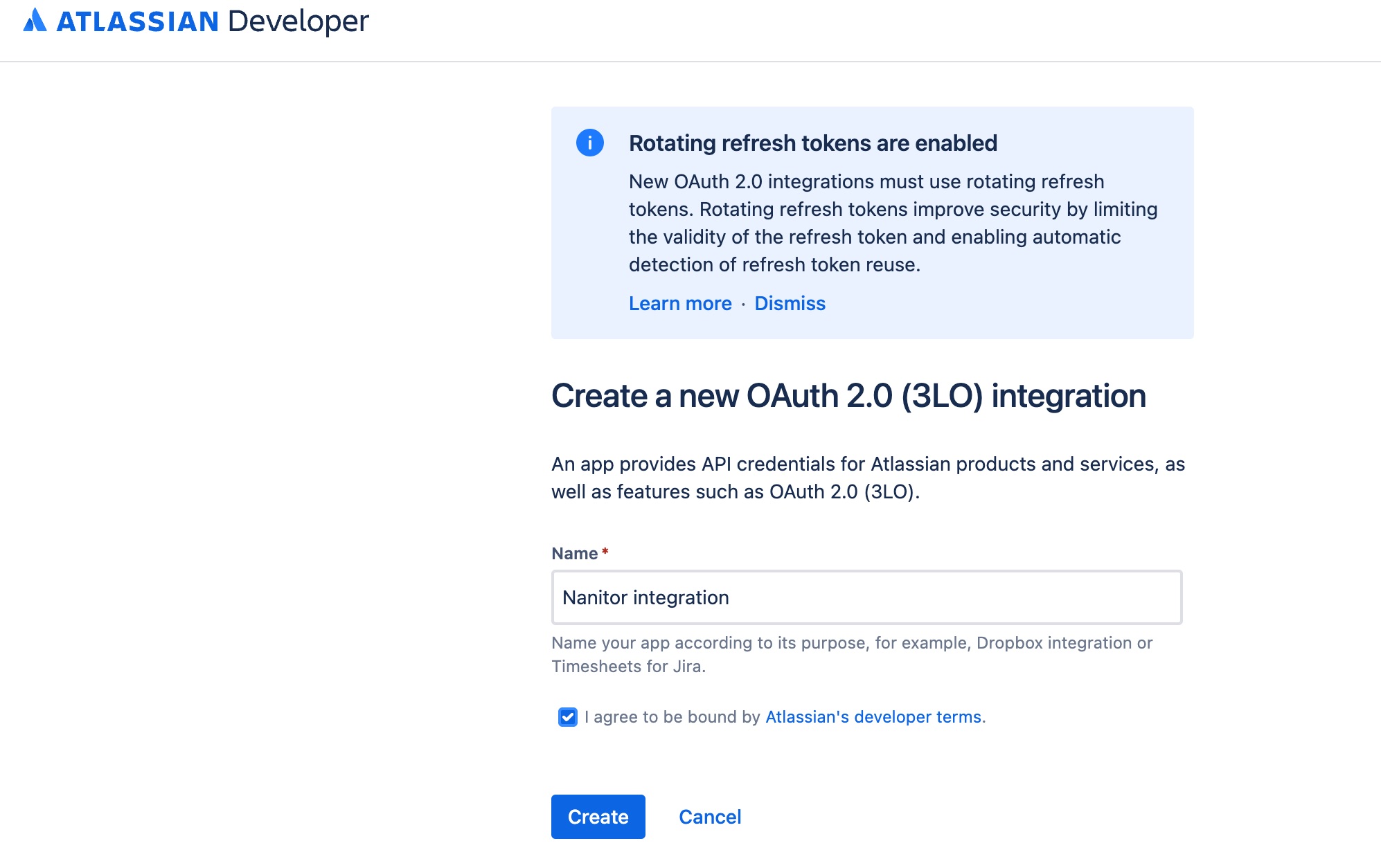The image size is (1381, 868).
Task: Cancel creating the OAuth 2.0 integration
Action: click(709, 817)
